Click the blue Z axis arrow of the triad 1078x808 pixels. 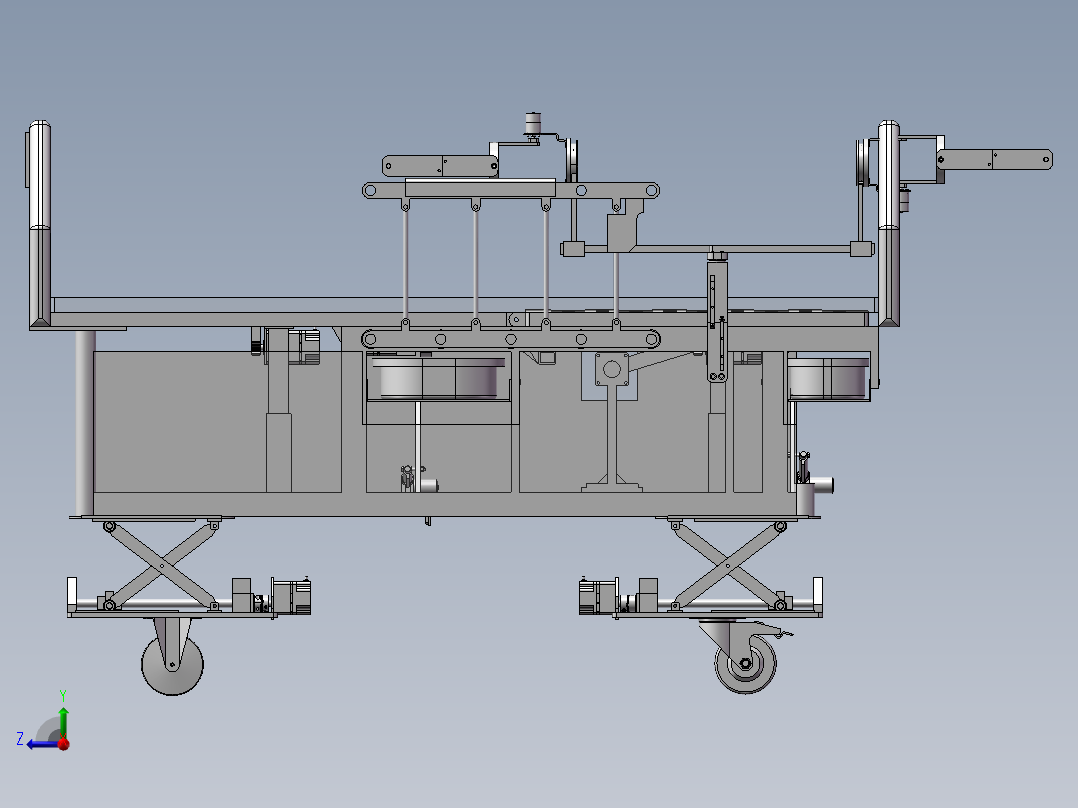43,744
